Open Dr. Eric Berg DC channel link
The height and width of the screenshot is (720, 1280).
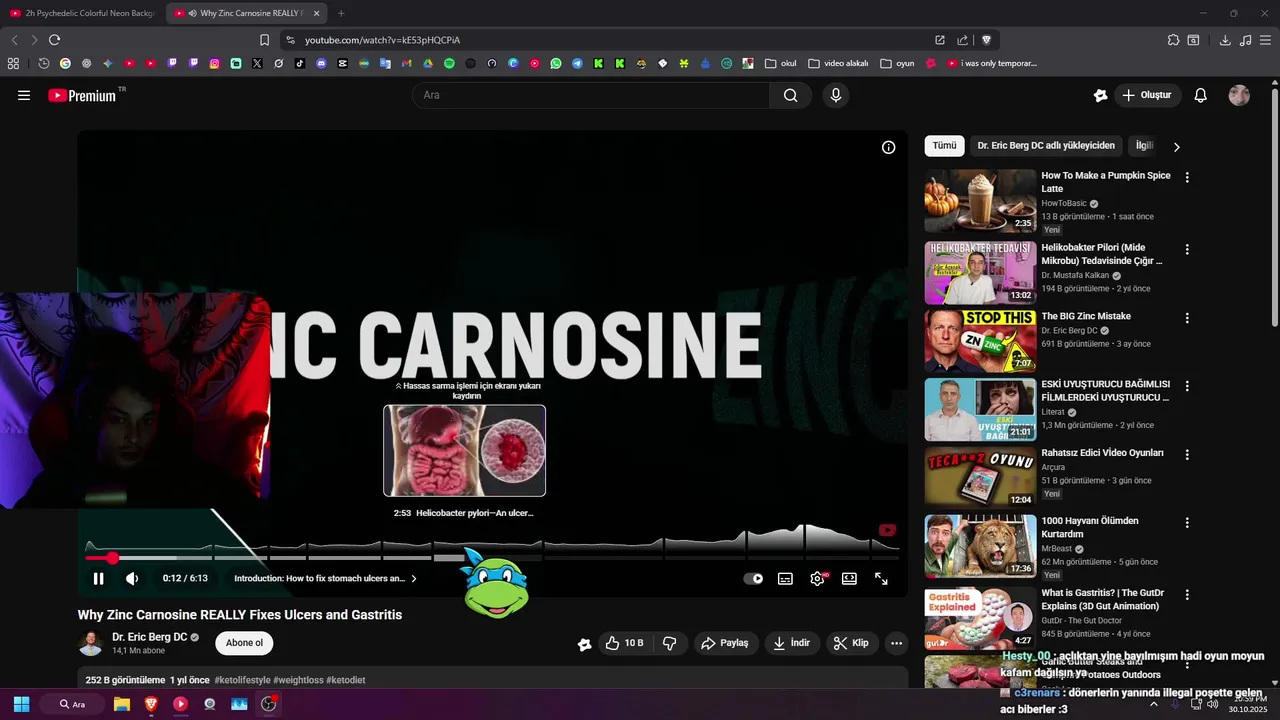(x=149, y=637)
